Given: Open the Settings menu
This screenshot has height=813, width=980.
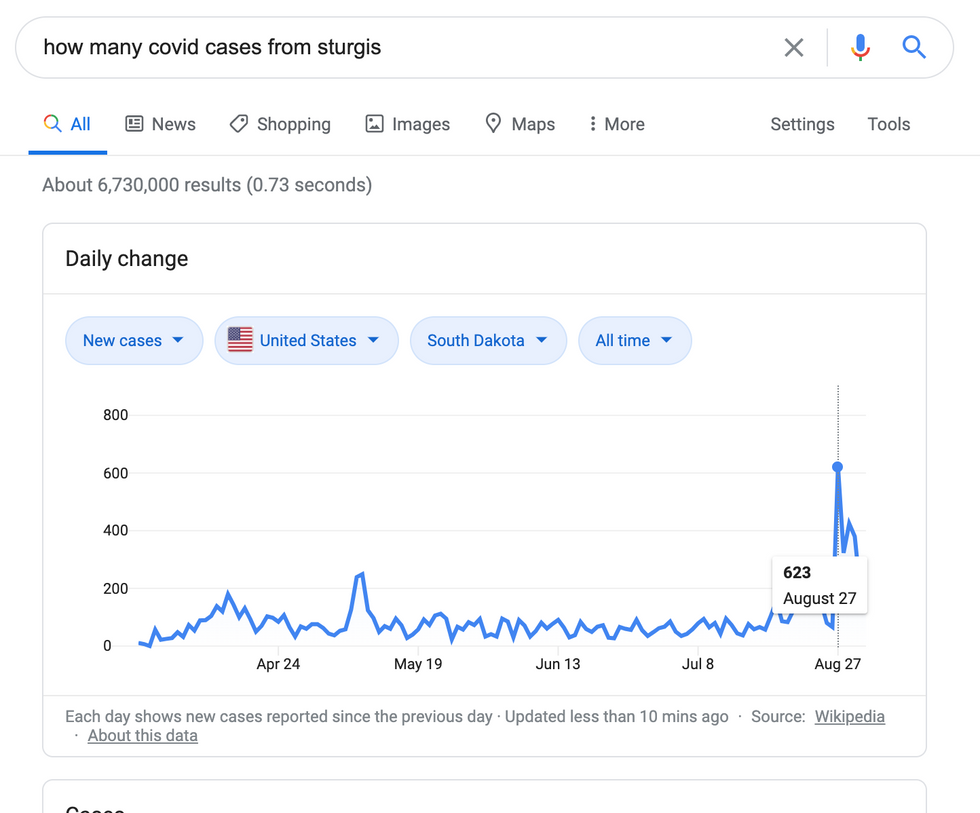Looking at the screenshot, I should coord(802,124).
